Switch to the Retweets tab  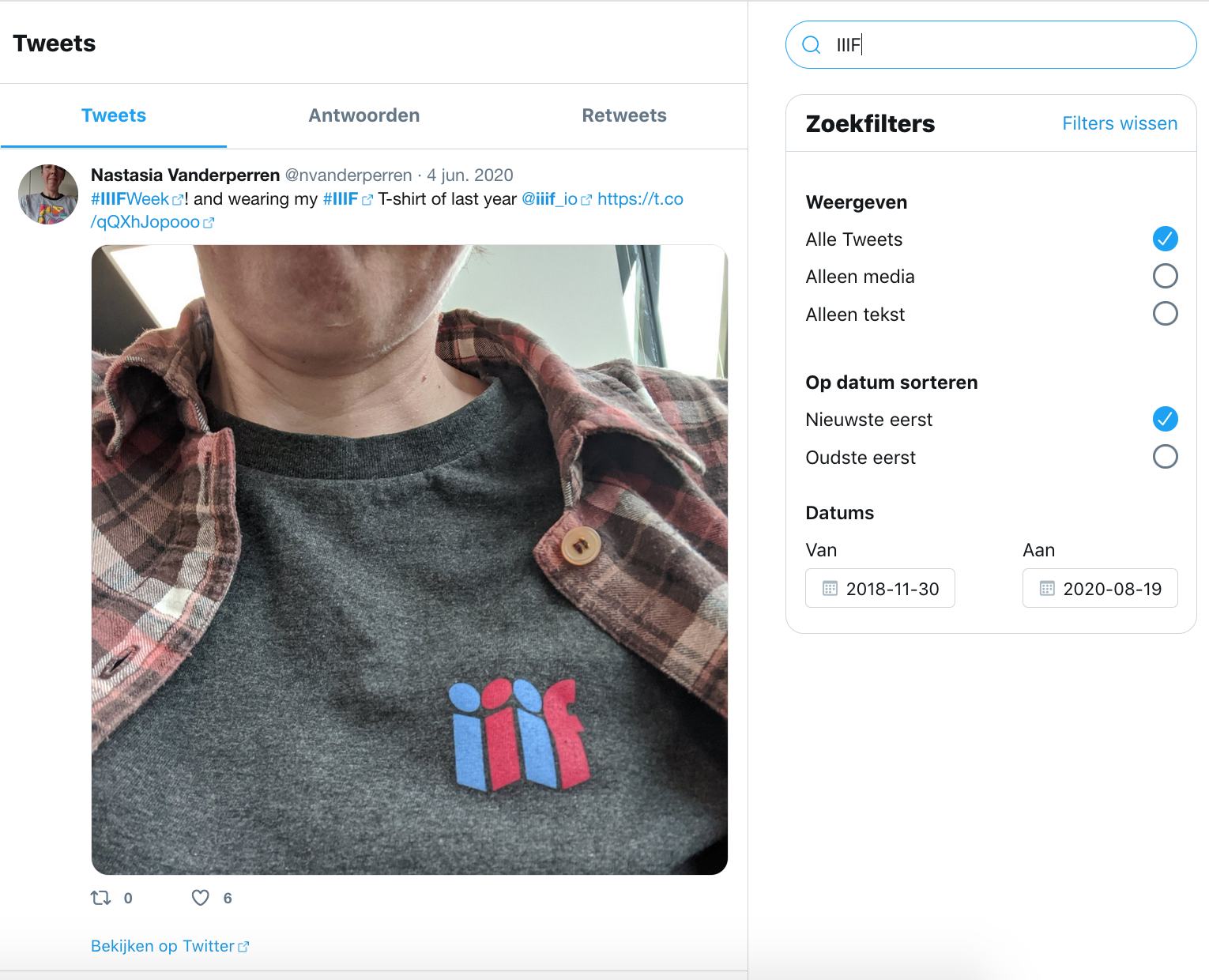point(623,115)
